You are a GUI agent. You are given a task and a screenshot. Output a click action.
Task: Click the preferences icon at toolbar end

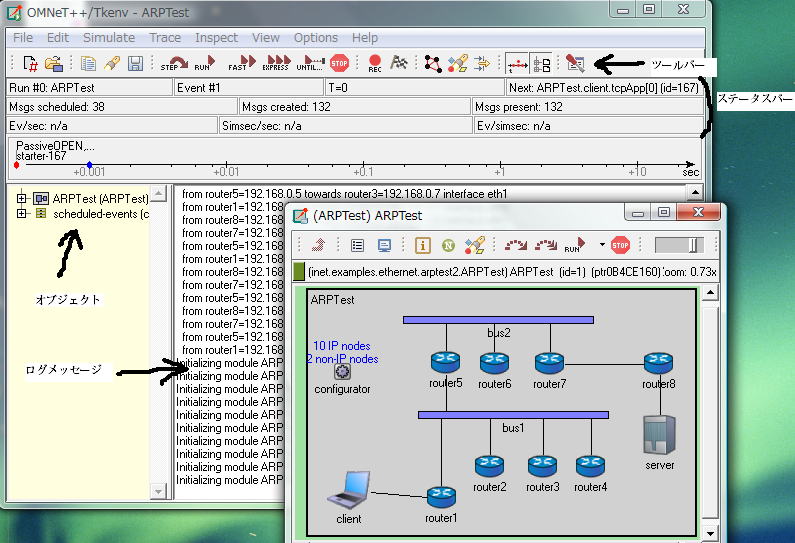pyautogui.click(x=575, y=64)
